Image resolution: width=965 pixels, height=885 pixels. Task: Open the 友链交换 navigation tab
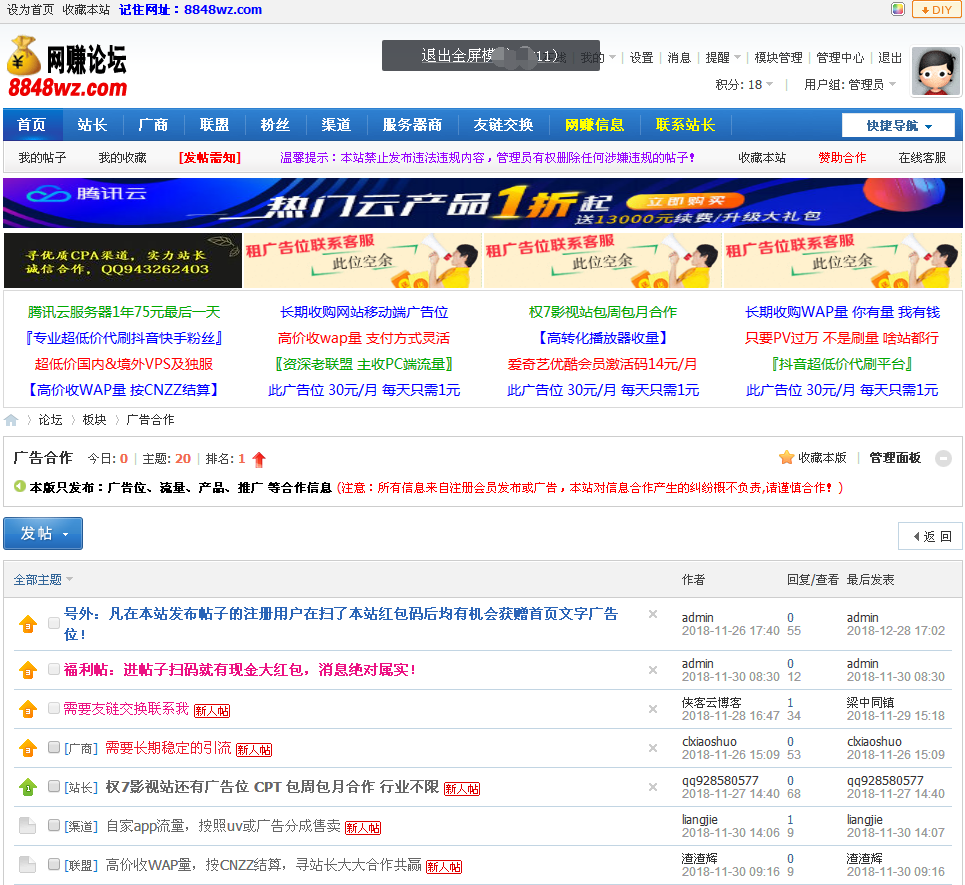point(503,125)
